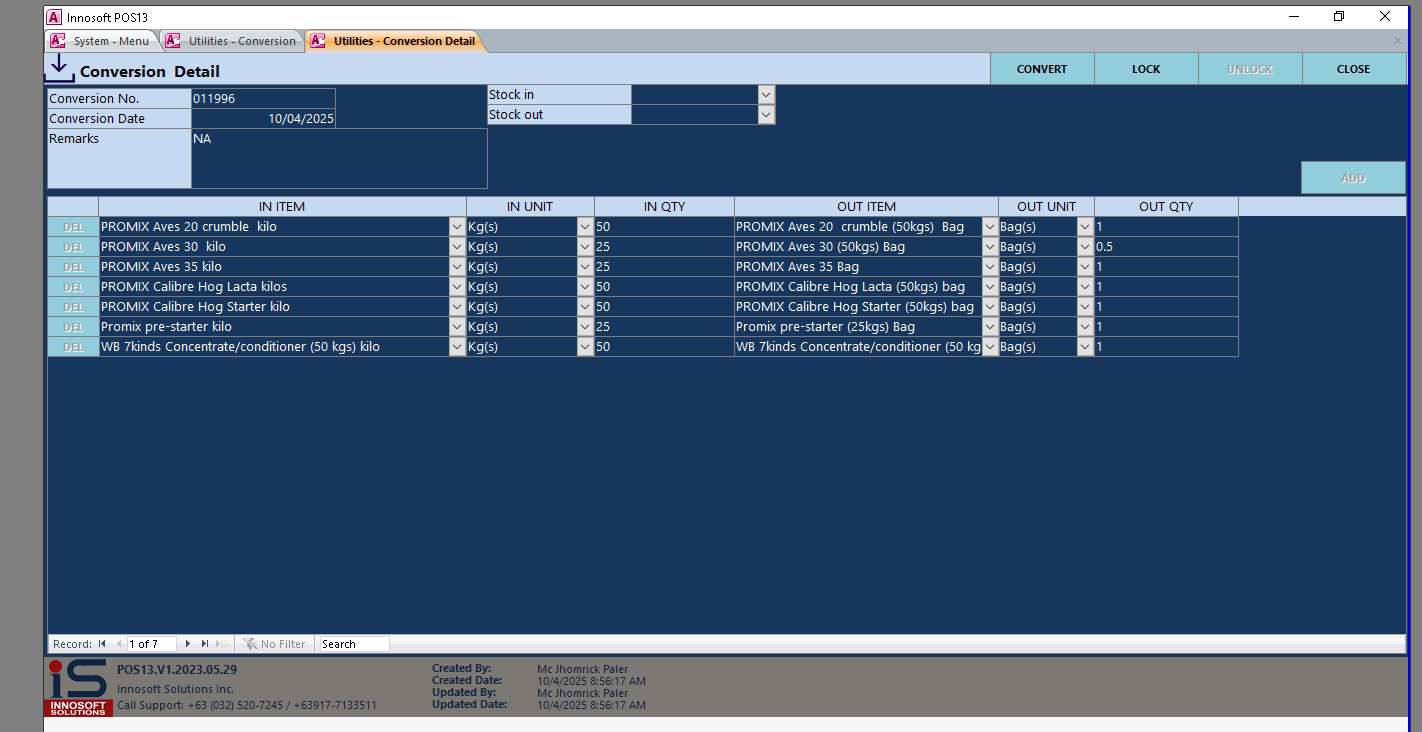Click the LOCK button
The width and height of the screenshot is (1422, 732).
pos(1146,69)
